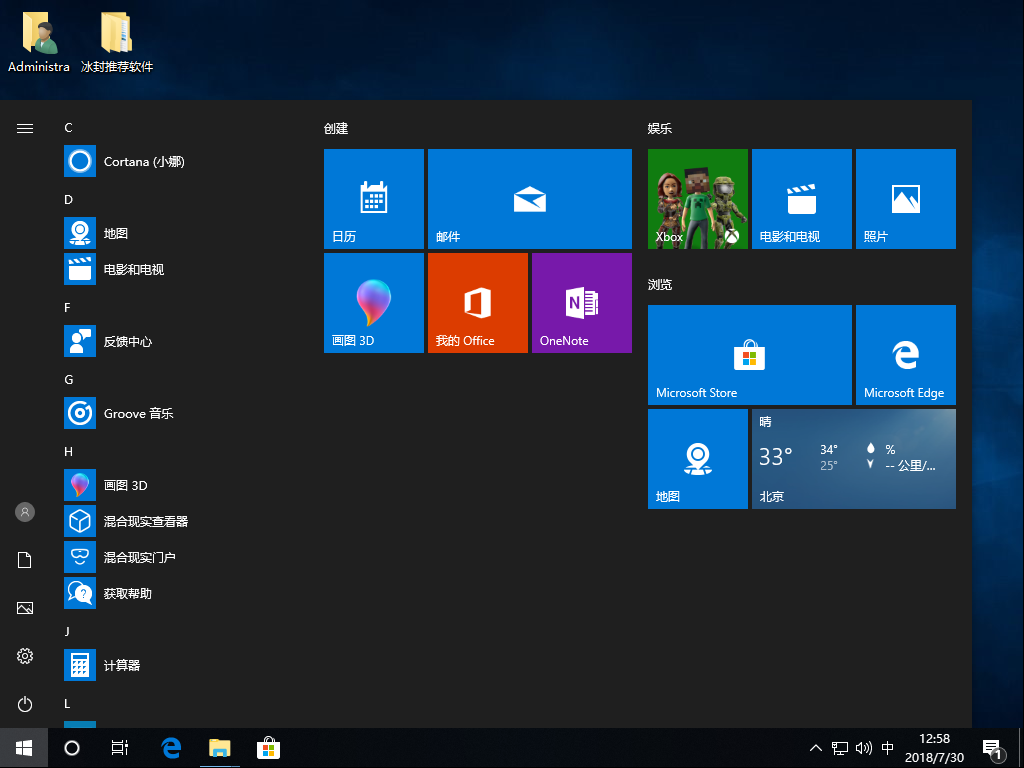The width and height of the screenshot is (1024, 768).
Task: Switch the 中 input method indicator
Action: pyautogui.click(x=888, y=748)
